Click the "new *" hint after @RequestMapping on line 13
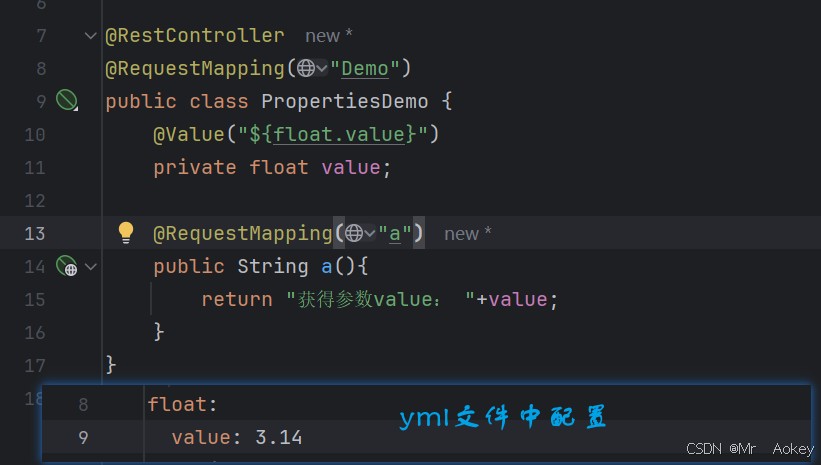 [468, 234]
